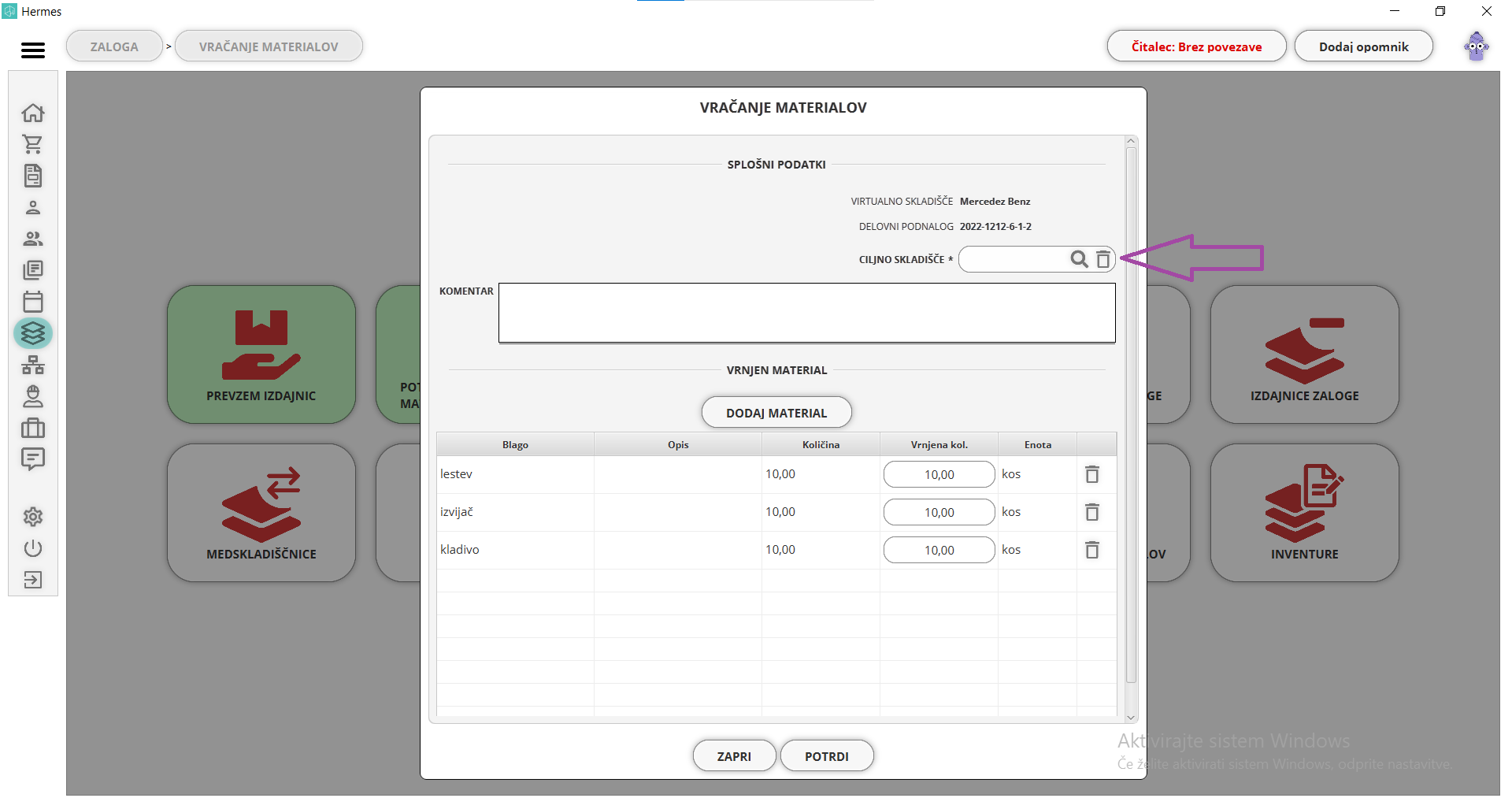
Task: Edit returned quantity for lestev
Action: point(939,474)
